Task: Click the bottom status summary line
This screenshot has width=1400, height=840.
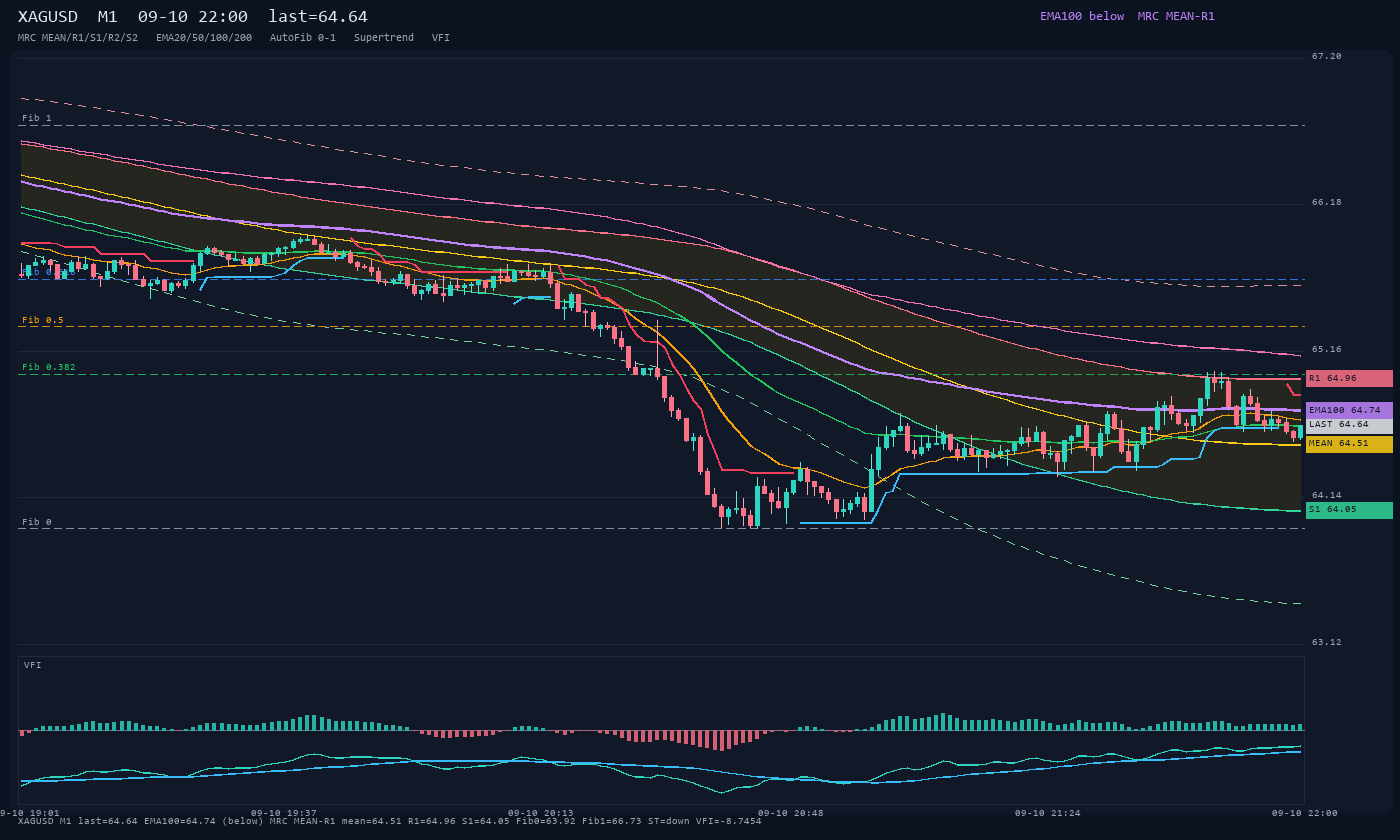Action: point(390,821)
